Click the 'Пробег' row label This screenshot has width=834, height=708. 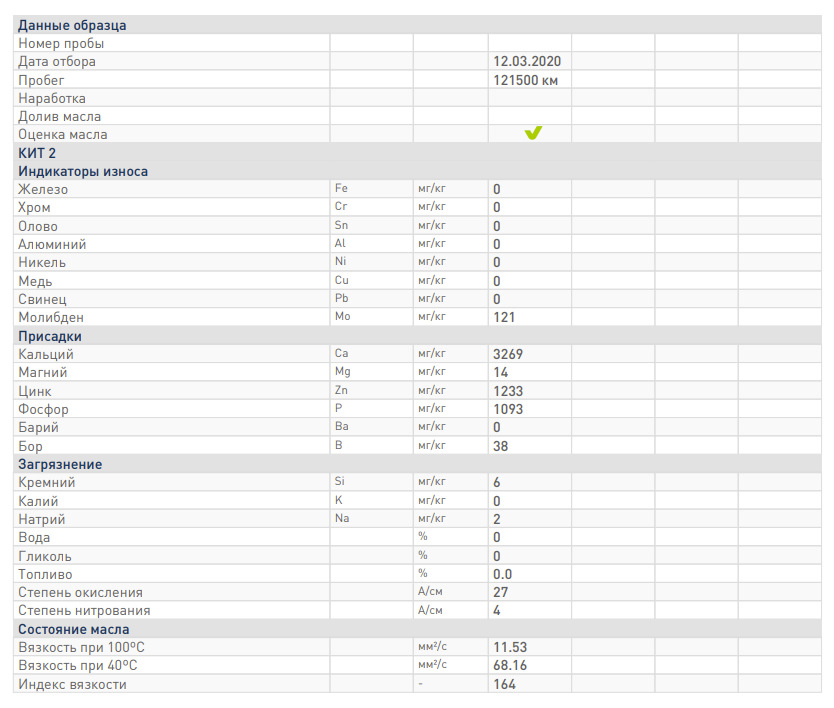click(x=41, y=80)
